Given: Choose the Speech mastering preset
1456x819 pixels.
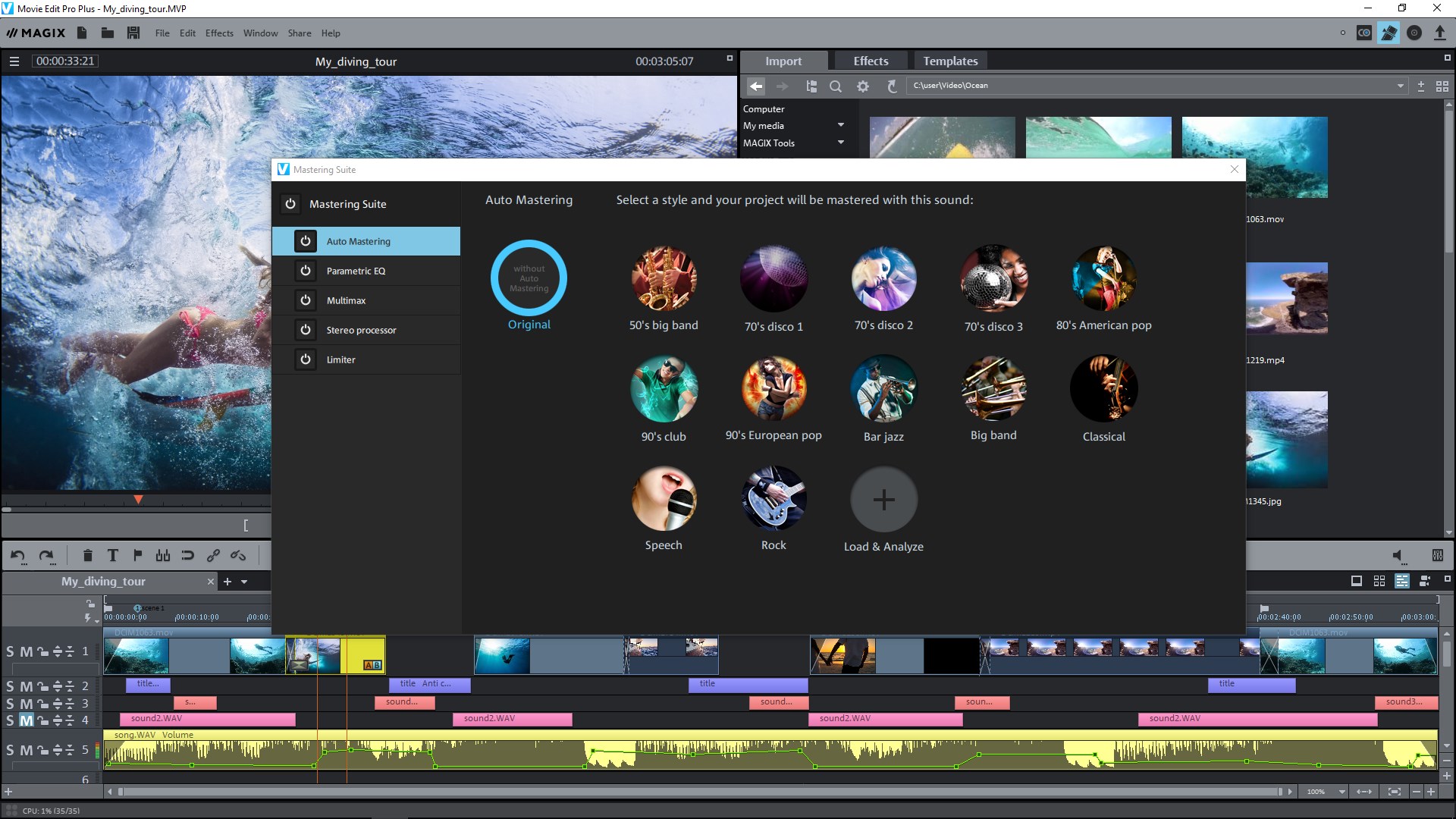Looking at the screenshot, I should 664,499.
